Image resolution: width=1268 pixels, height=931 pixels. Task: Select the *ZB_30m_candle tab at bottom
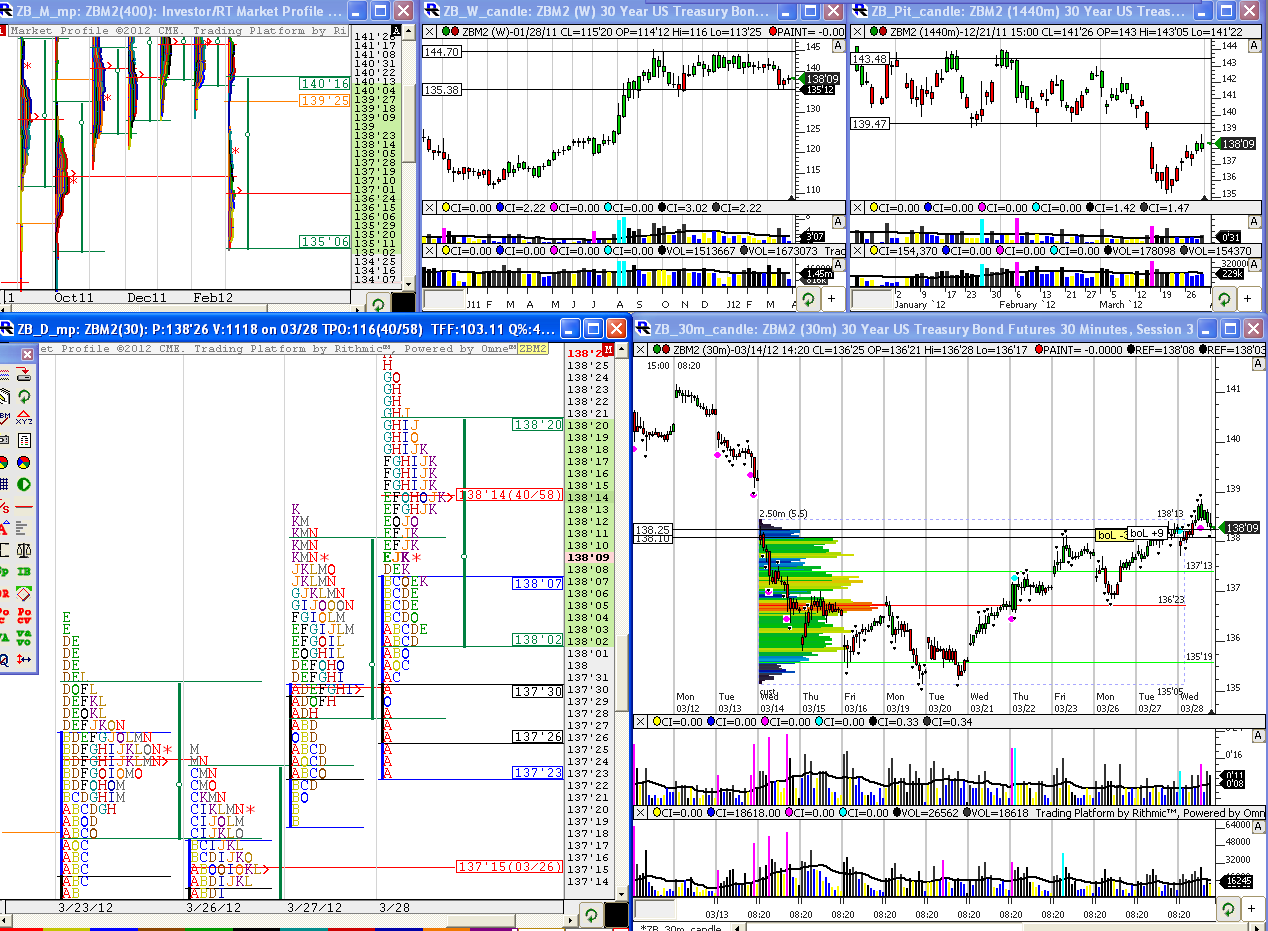[681, 927]
